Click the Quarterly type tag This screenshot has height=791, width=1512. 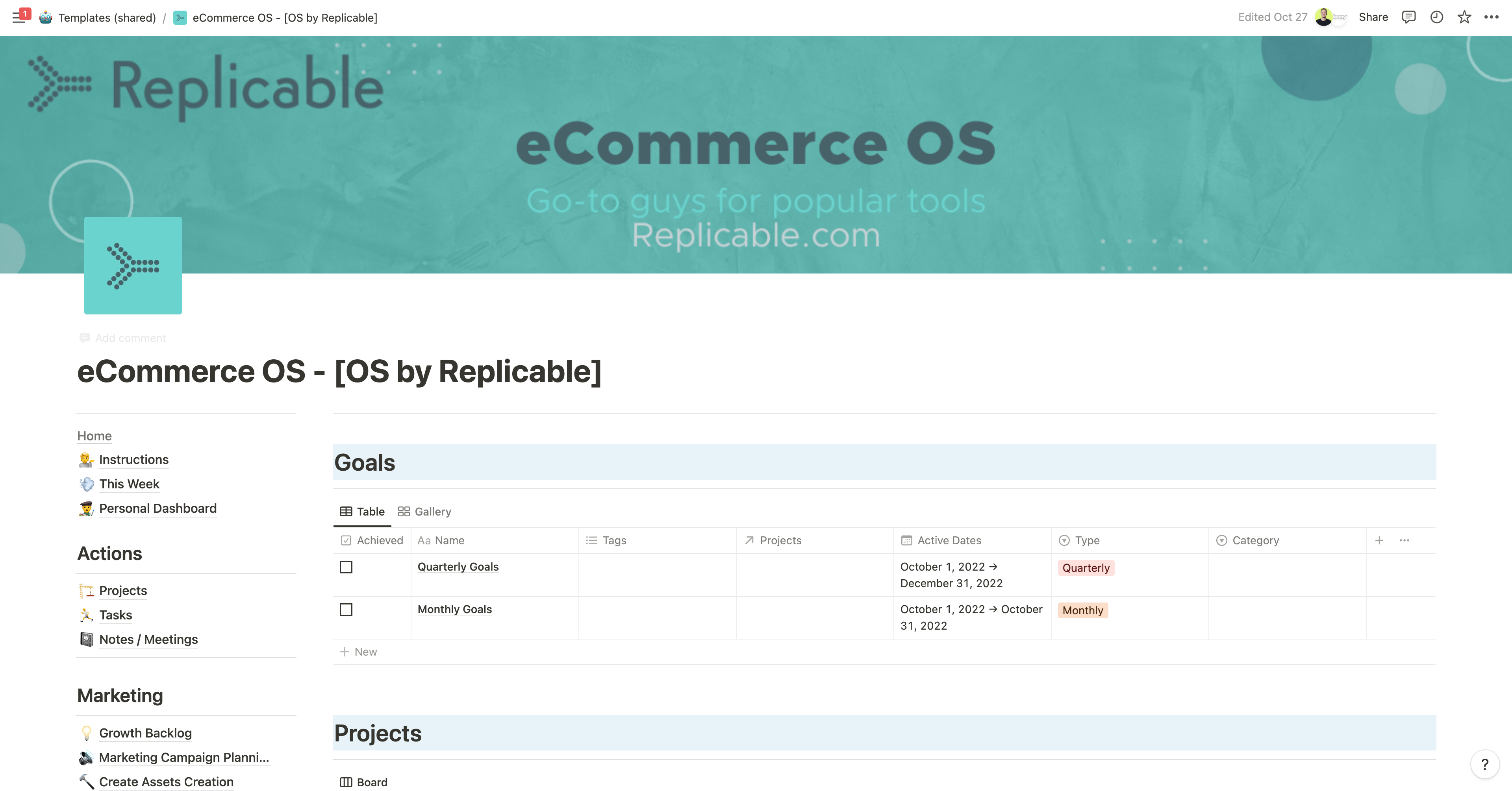pos(1086,567)
